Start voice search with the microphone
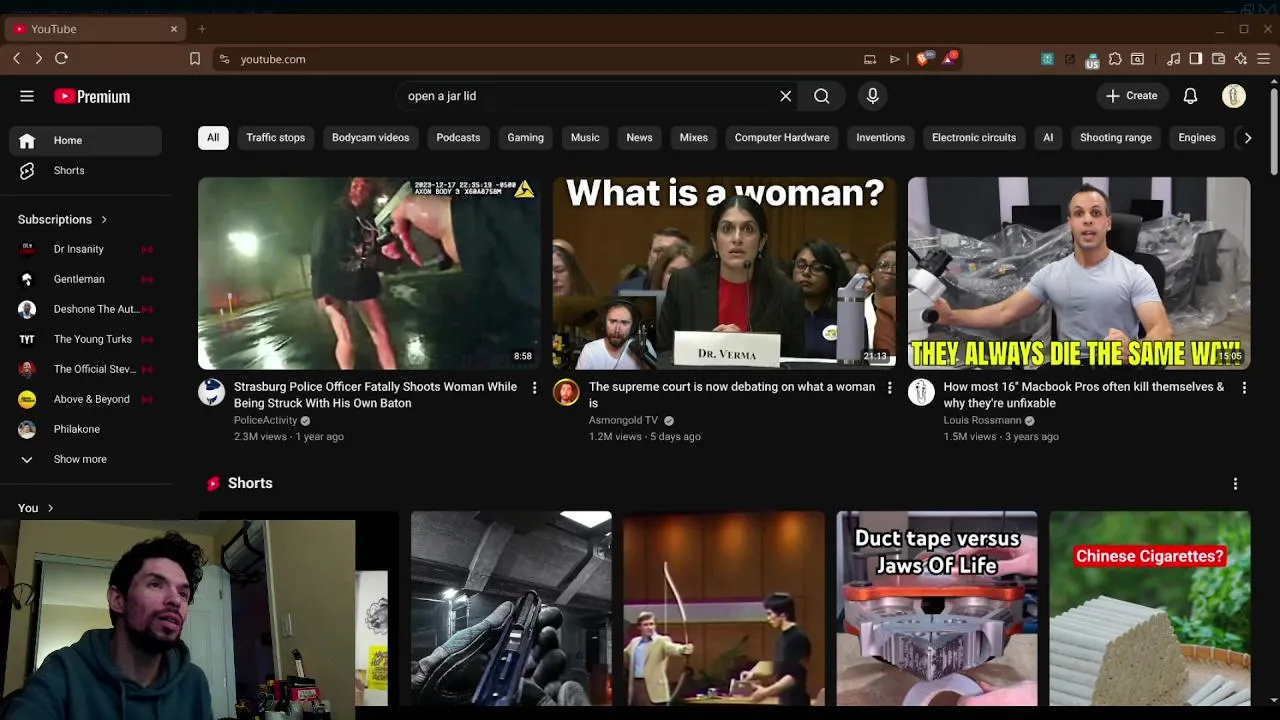Image resolution: width=1280 pixels, height=720 pixels. pos(873,96)
